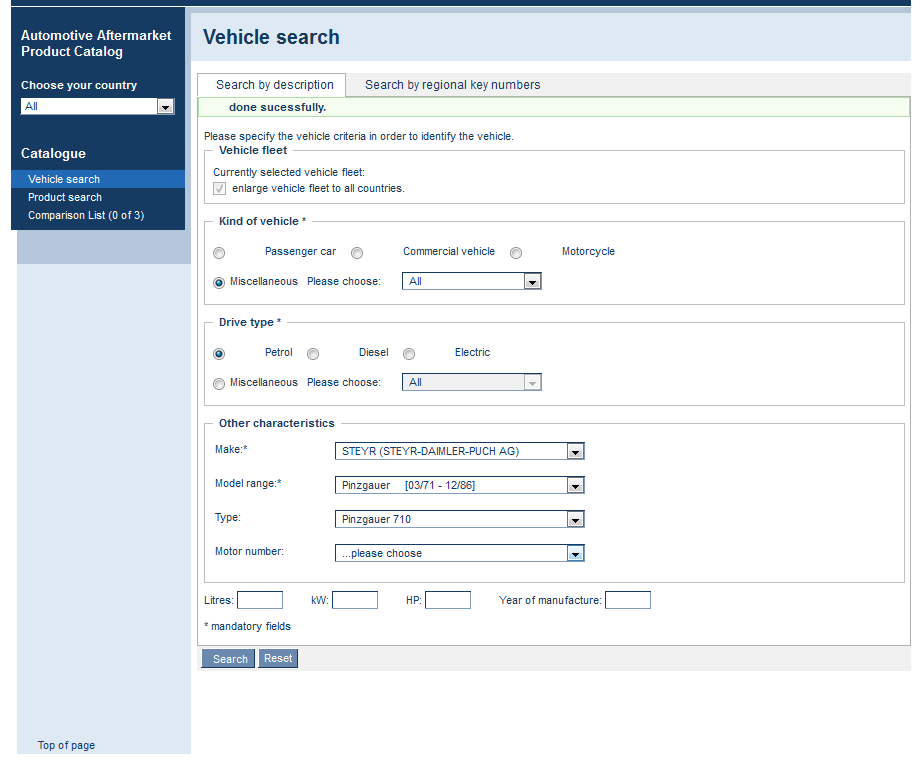The height and width of the screenshot is (784, 920).
Task: Choose the Commercial vehicle radio option
Action: click(357, 253)
